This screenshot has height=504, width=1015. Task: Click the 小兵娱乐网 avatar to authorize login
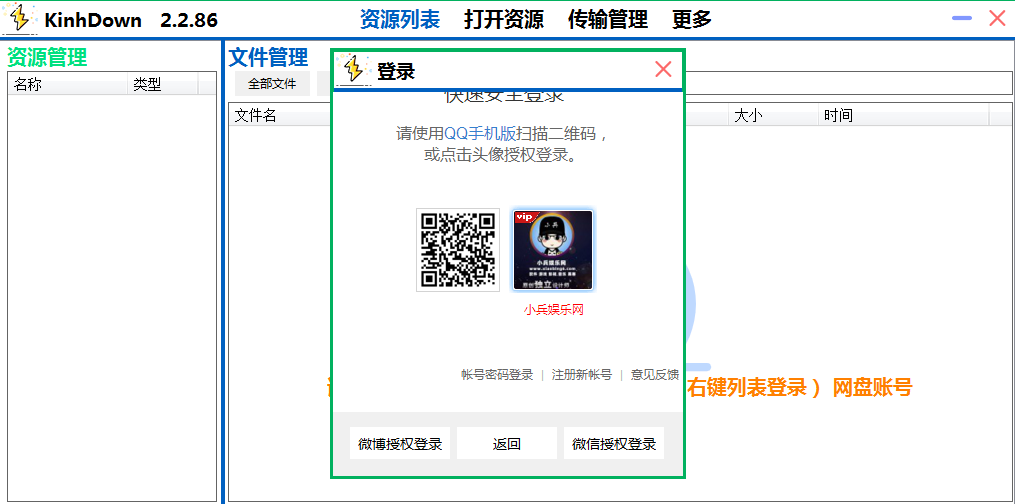[x=553, y=250]
